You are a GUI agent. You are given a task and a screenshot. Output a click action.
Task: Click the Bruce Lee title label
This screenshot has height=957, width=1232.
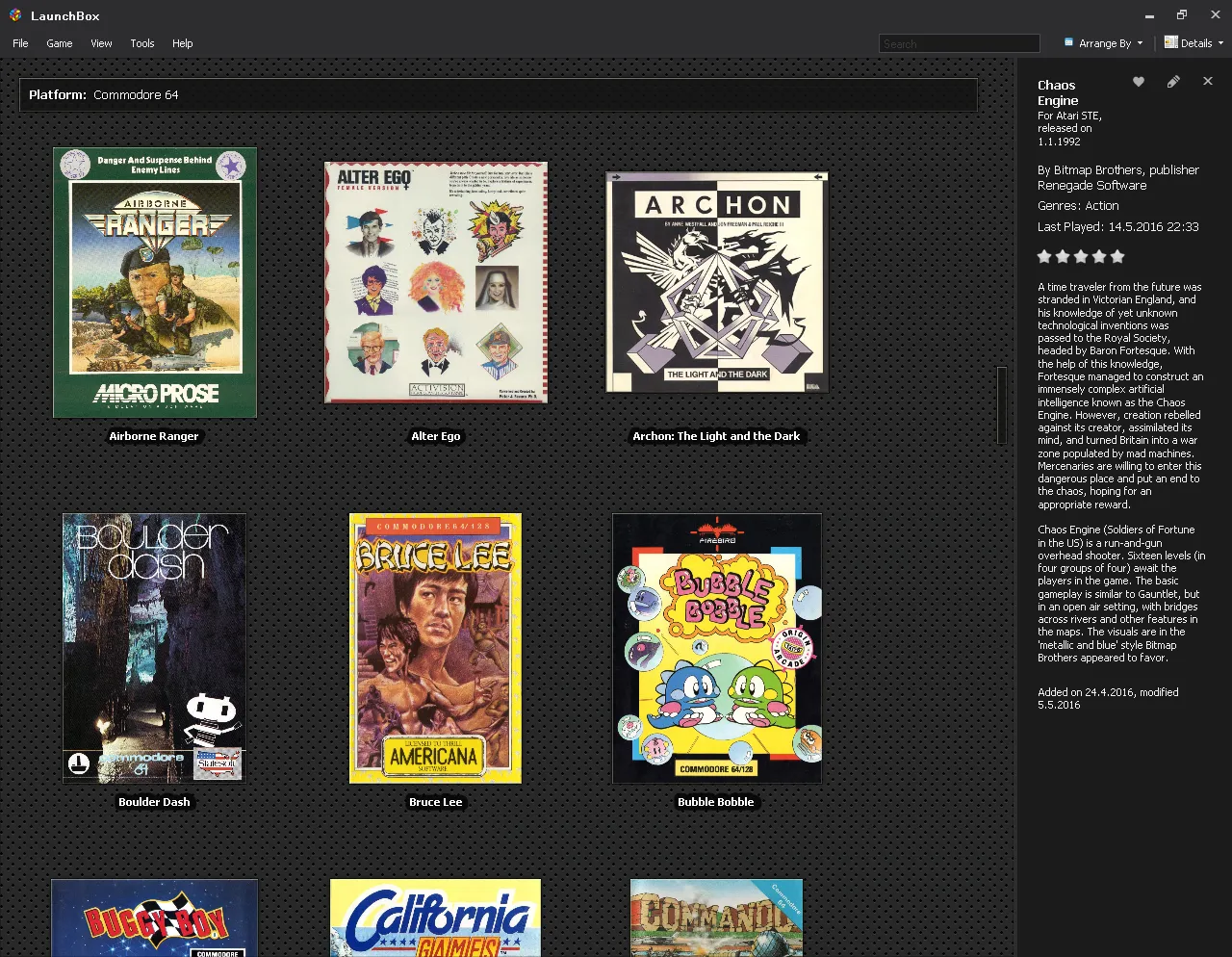pos(436,802)
